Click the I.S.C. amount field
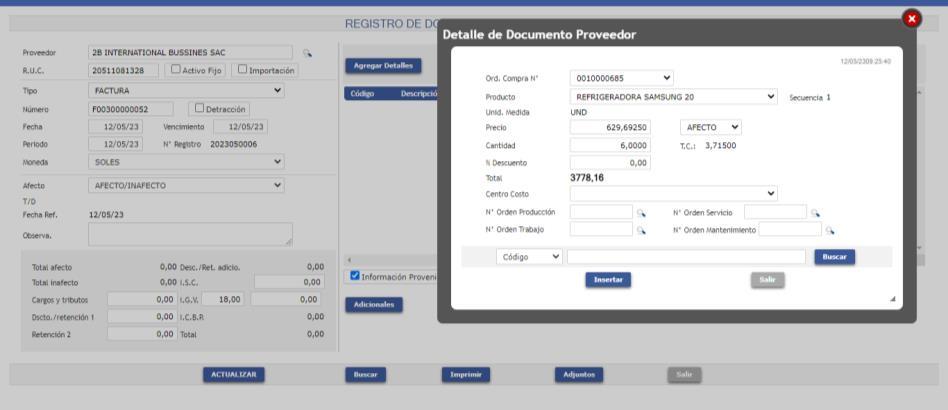Screen dimensions: 948x410 tap(289, 282)
